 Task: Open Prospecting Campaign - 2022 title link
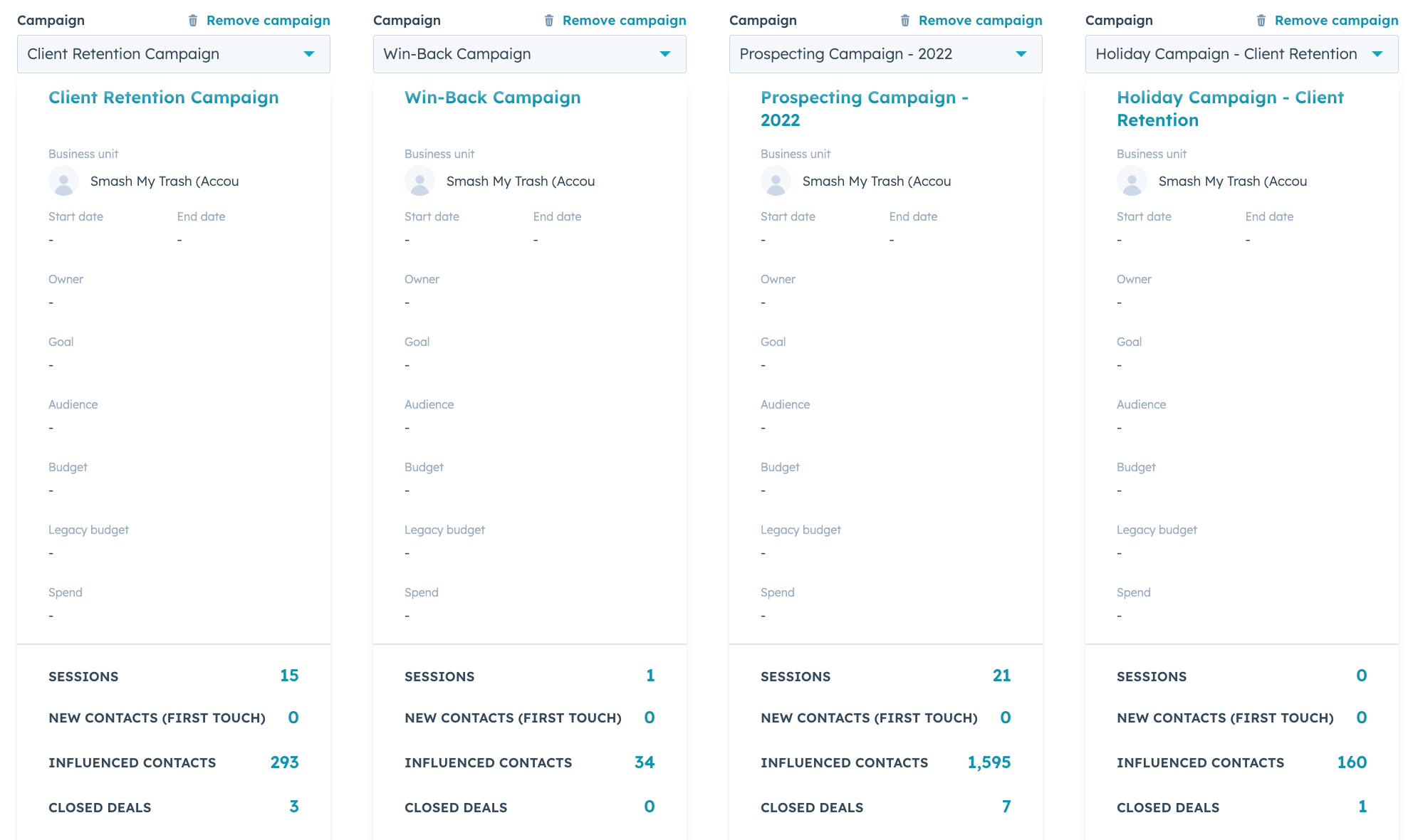tap(865, 109)
